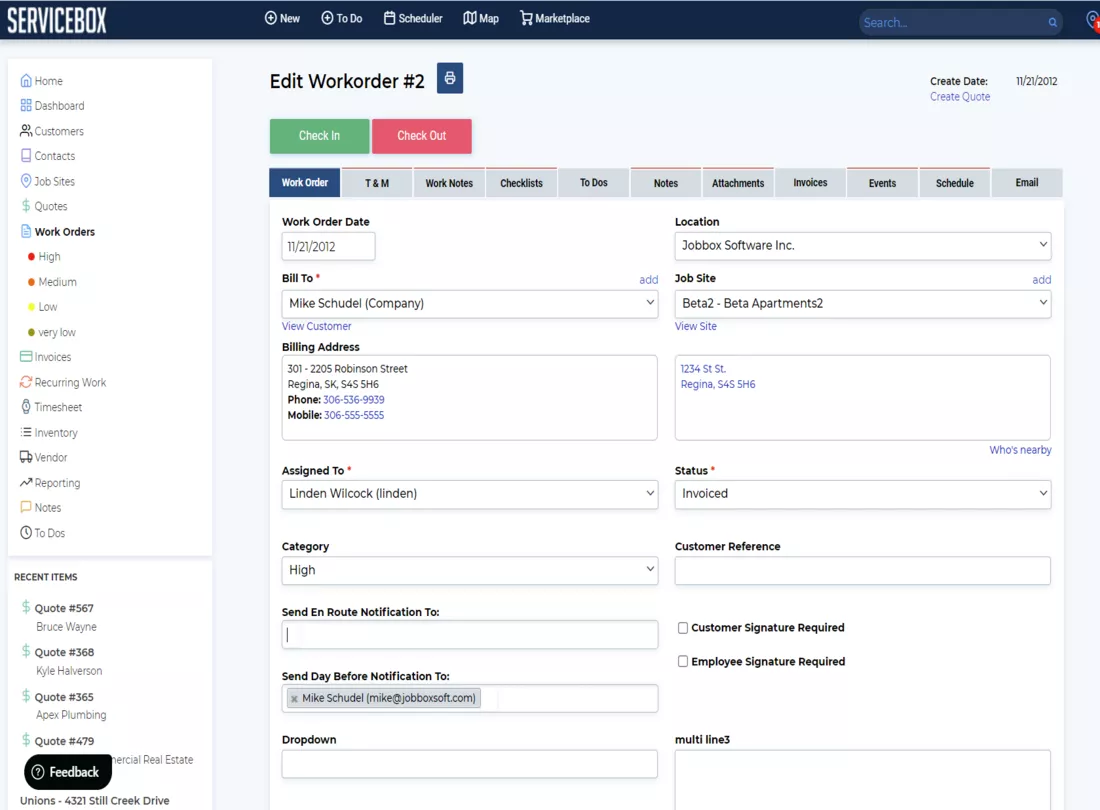Open the Email tab
Viewport: 1100px width, 810px height.
coord(1027,183)
